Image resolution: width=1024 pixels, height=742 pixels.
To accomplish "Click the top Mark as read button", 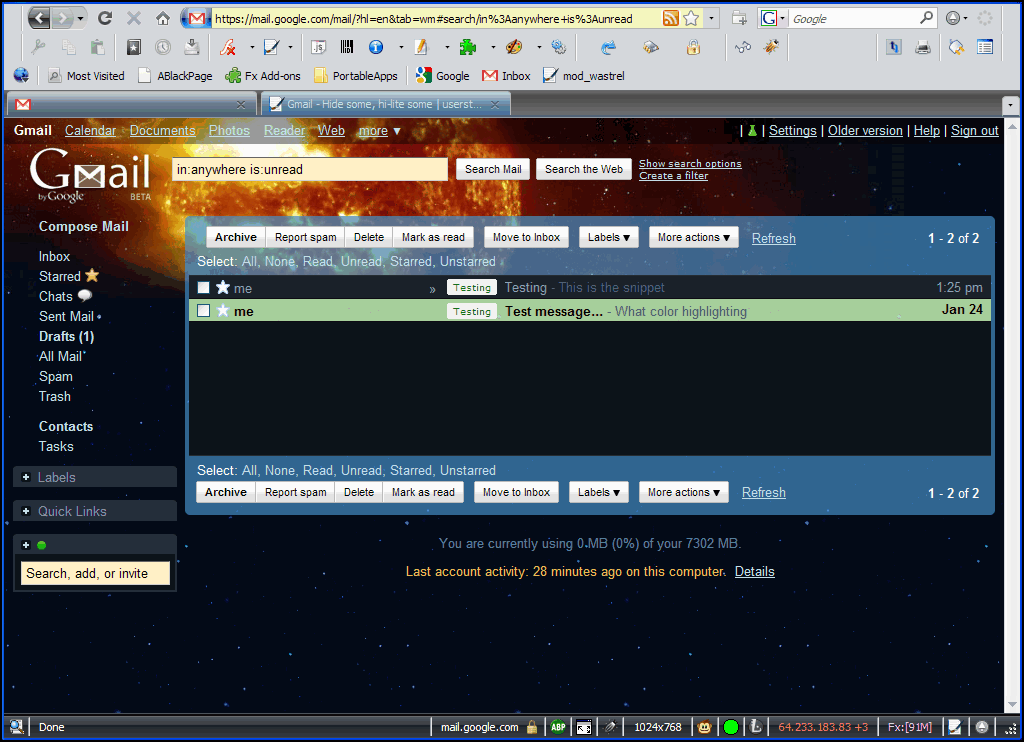I will 433,237.
